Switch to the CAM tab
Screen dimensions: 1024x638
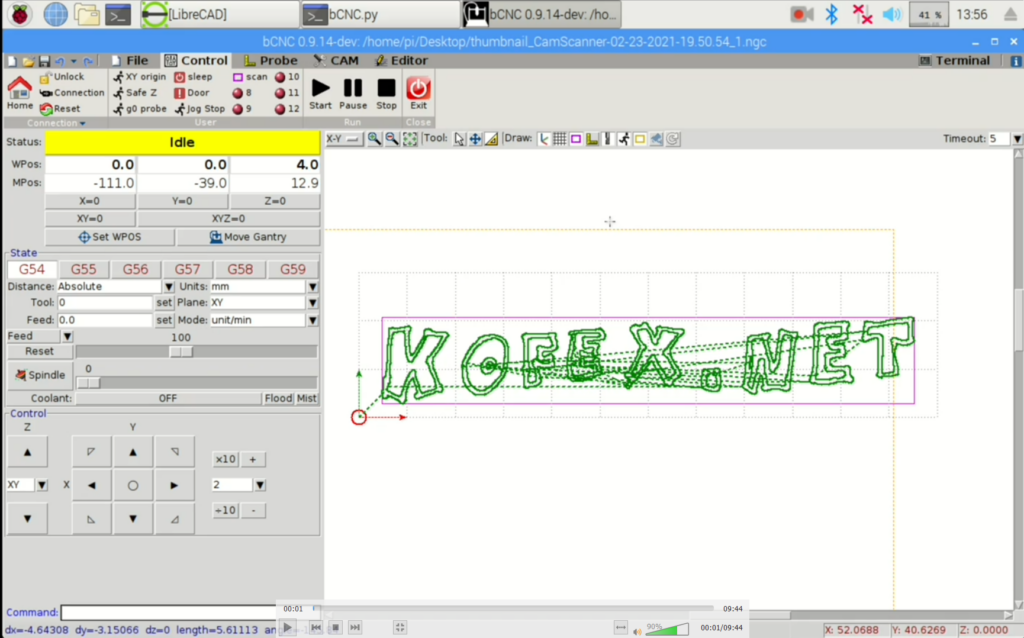(x=336, y=60)
